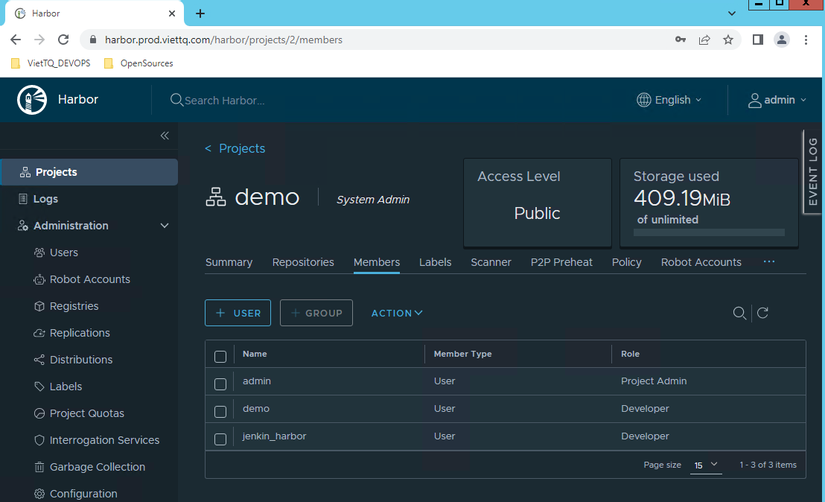Refresh the members list
This screenshot has width=825, height=502.
pos(763,313)
